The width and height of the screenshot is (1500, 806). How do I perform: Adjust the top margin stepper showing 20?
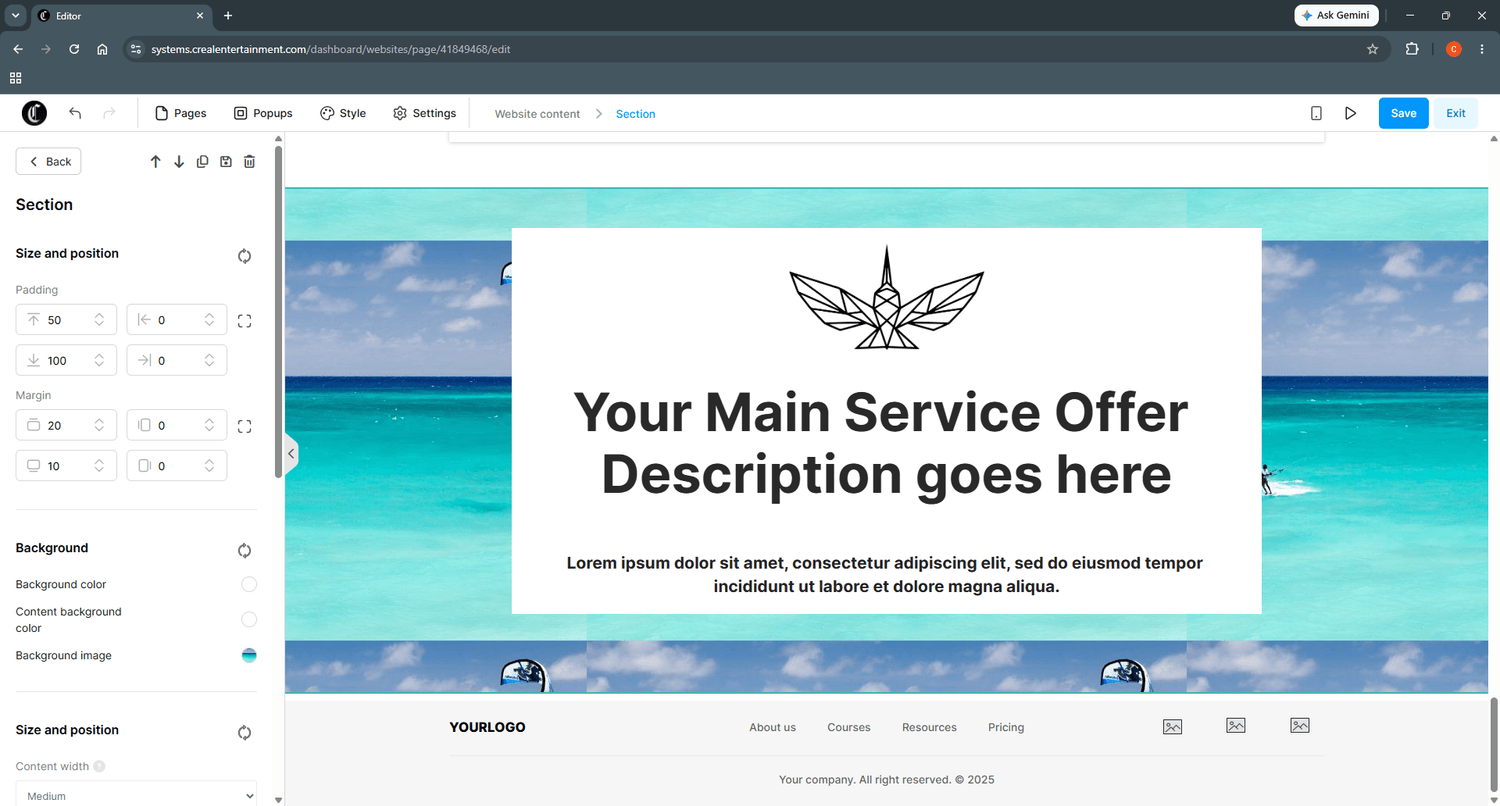point(99,425)
